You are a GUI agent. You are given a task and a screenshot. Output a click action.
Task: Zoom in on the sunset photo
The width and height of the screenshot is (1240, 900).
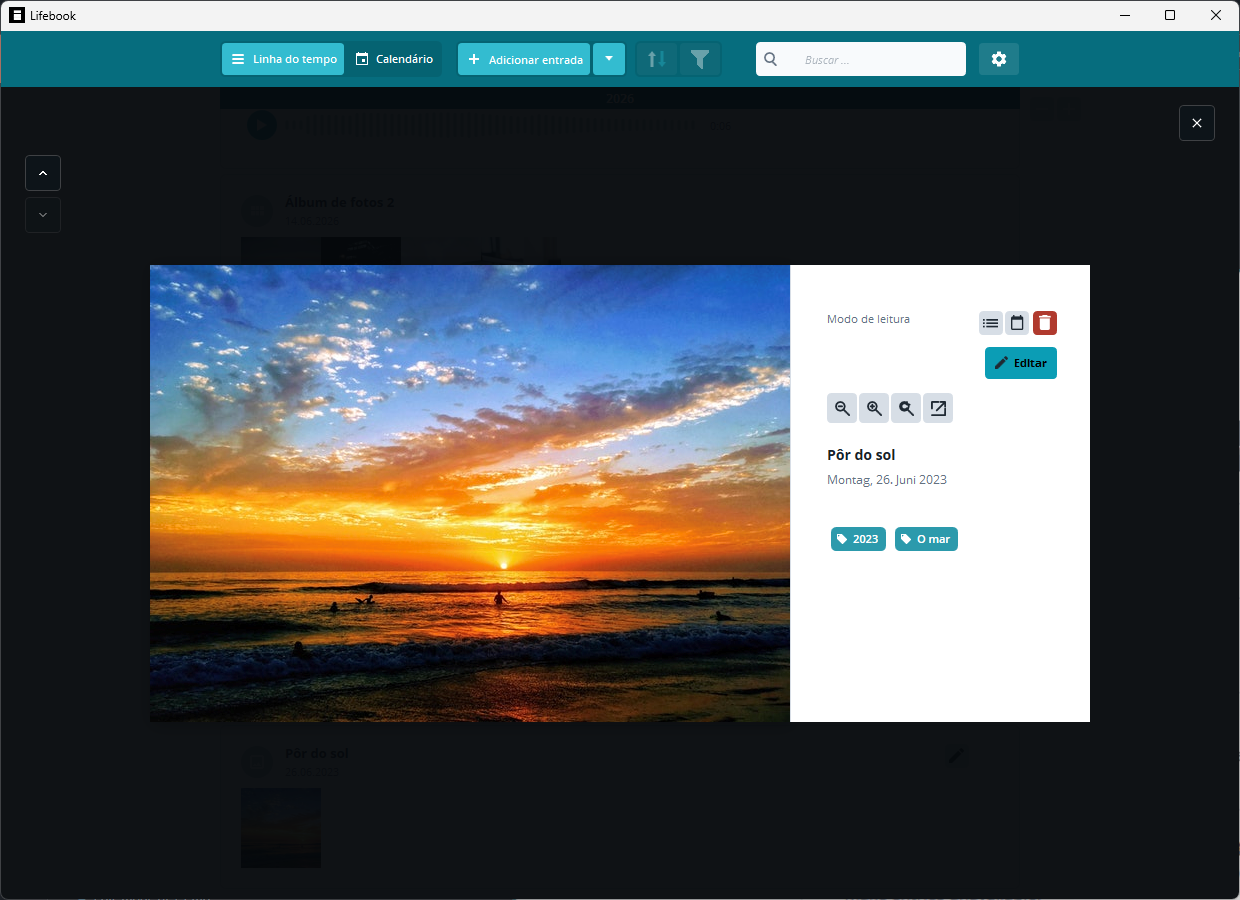pos(874,408)
